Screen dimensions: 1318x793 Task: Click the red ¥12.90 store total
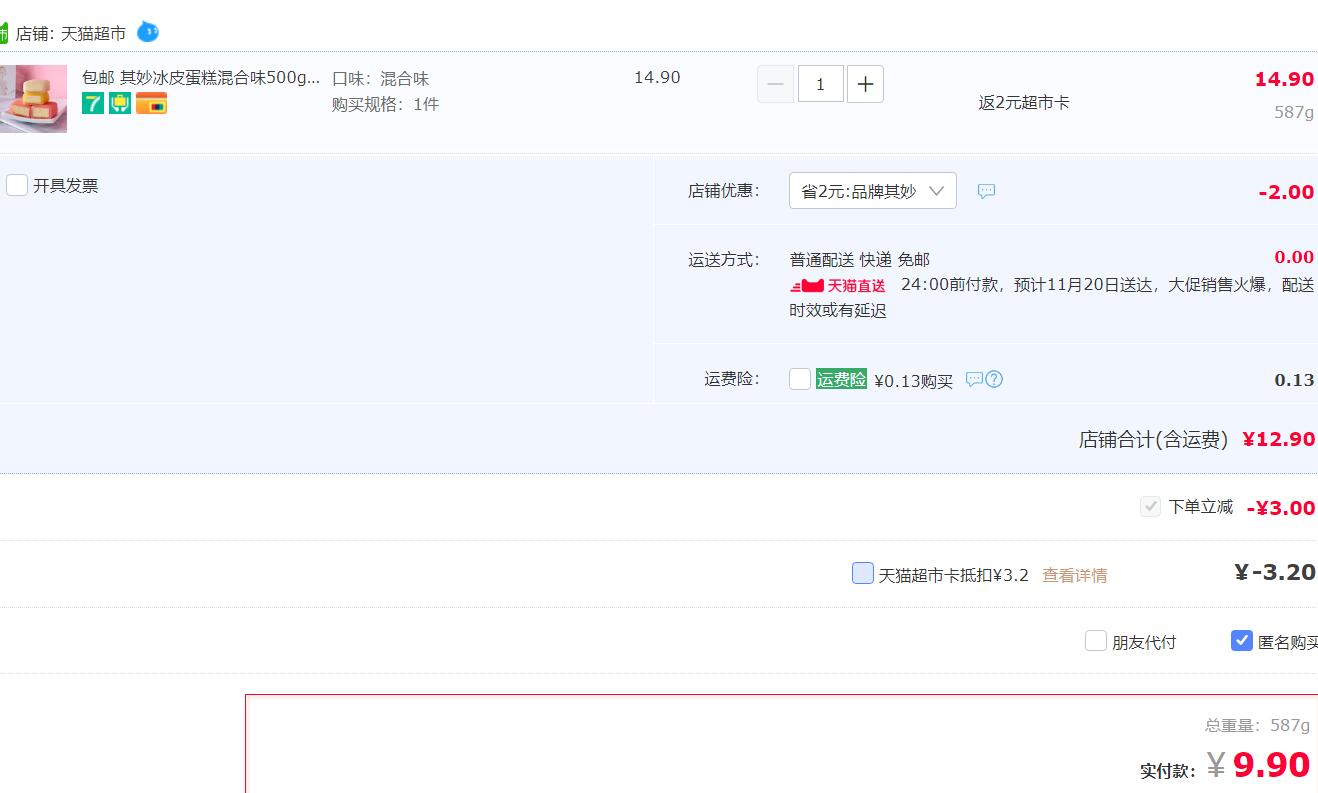click(1279, 439)
